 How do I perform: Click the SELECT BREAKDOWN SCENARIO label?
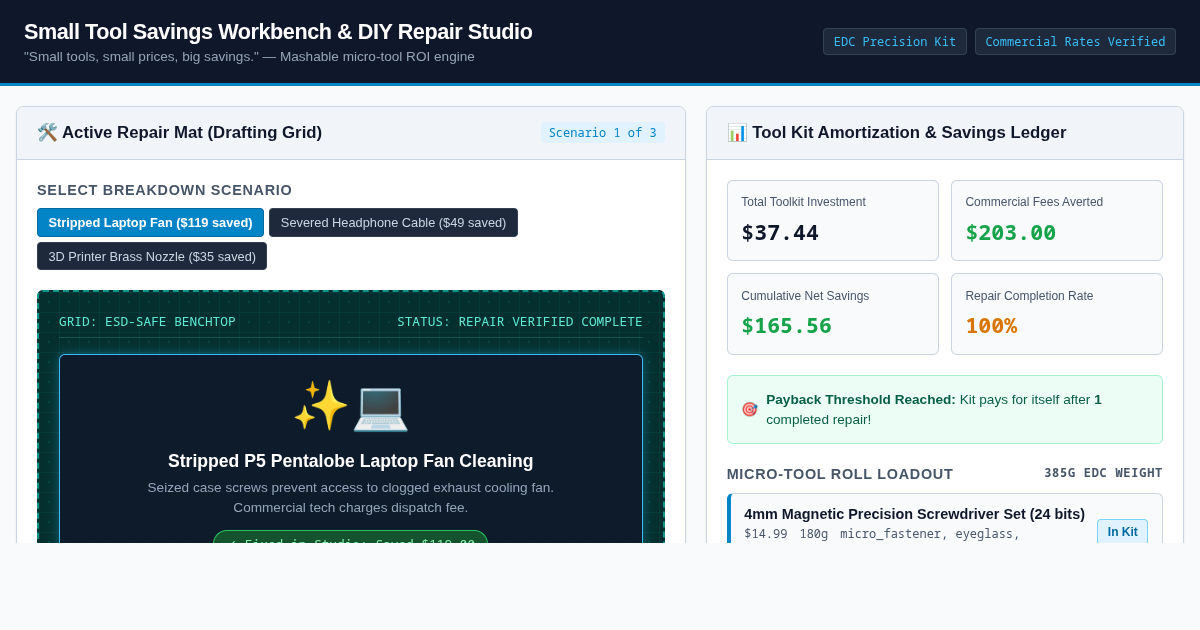pos(165,190)
